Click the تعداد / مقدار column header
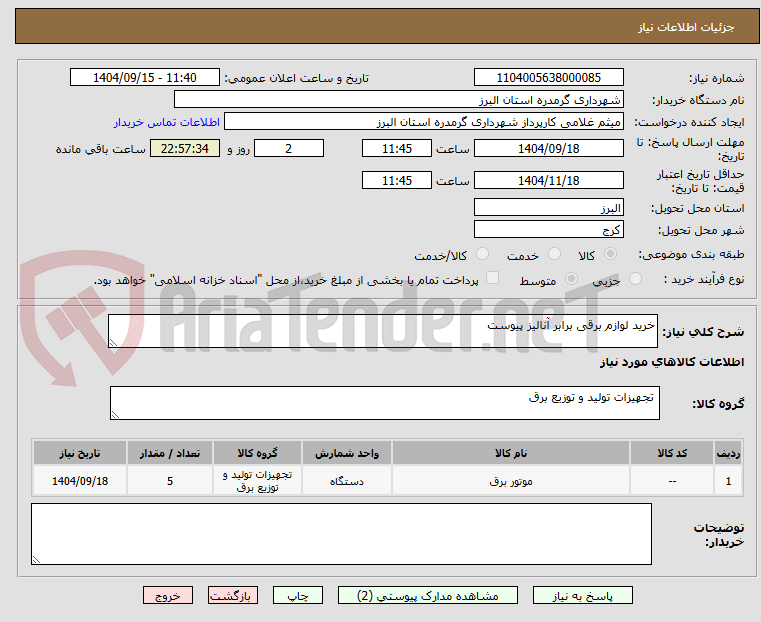This screenshot has width=761, height=622. click(170, 453)
